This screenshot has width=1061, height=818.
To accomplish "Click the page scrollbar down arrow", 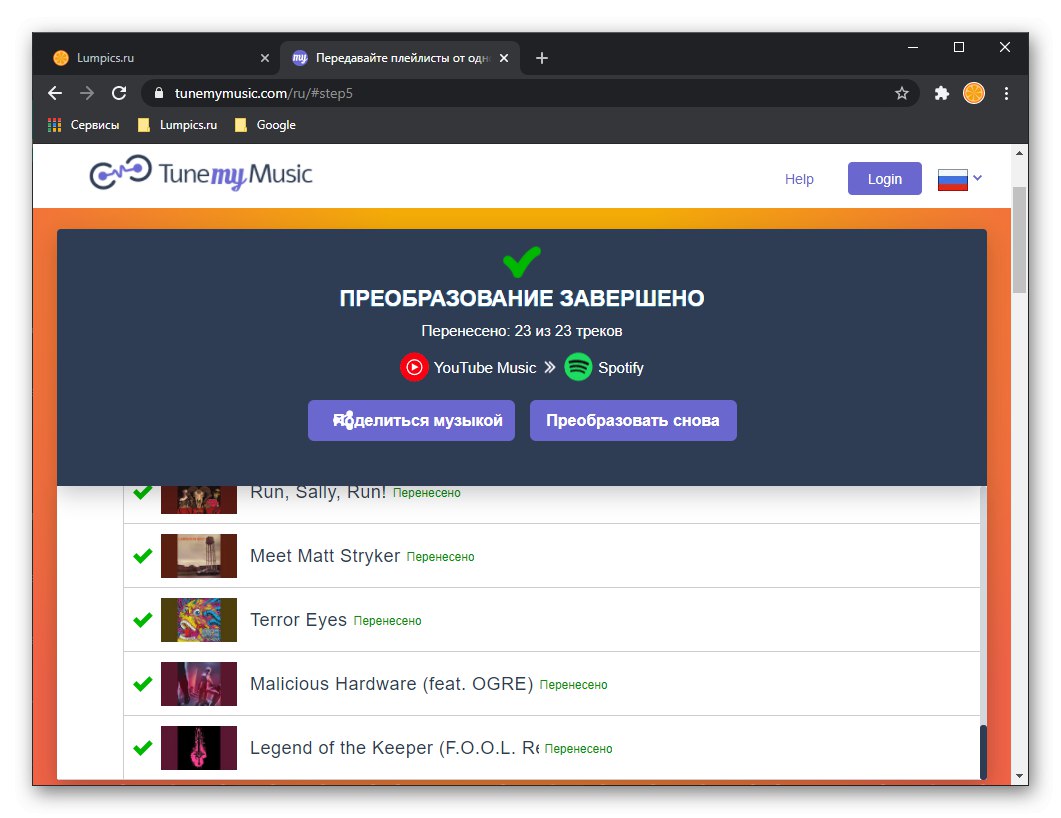I will 1019,776.
